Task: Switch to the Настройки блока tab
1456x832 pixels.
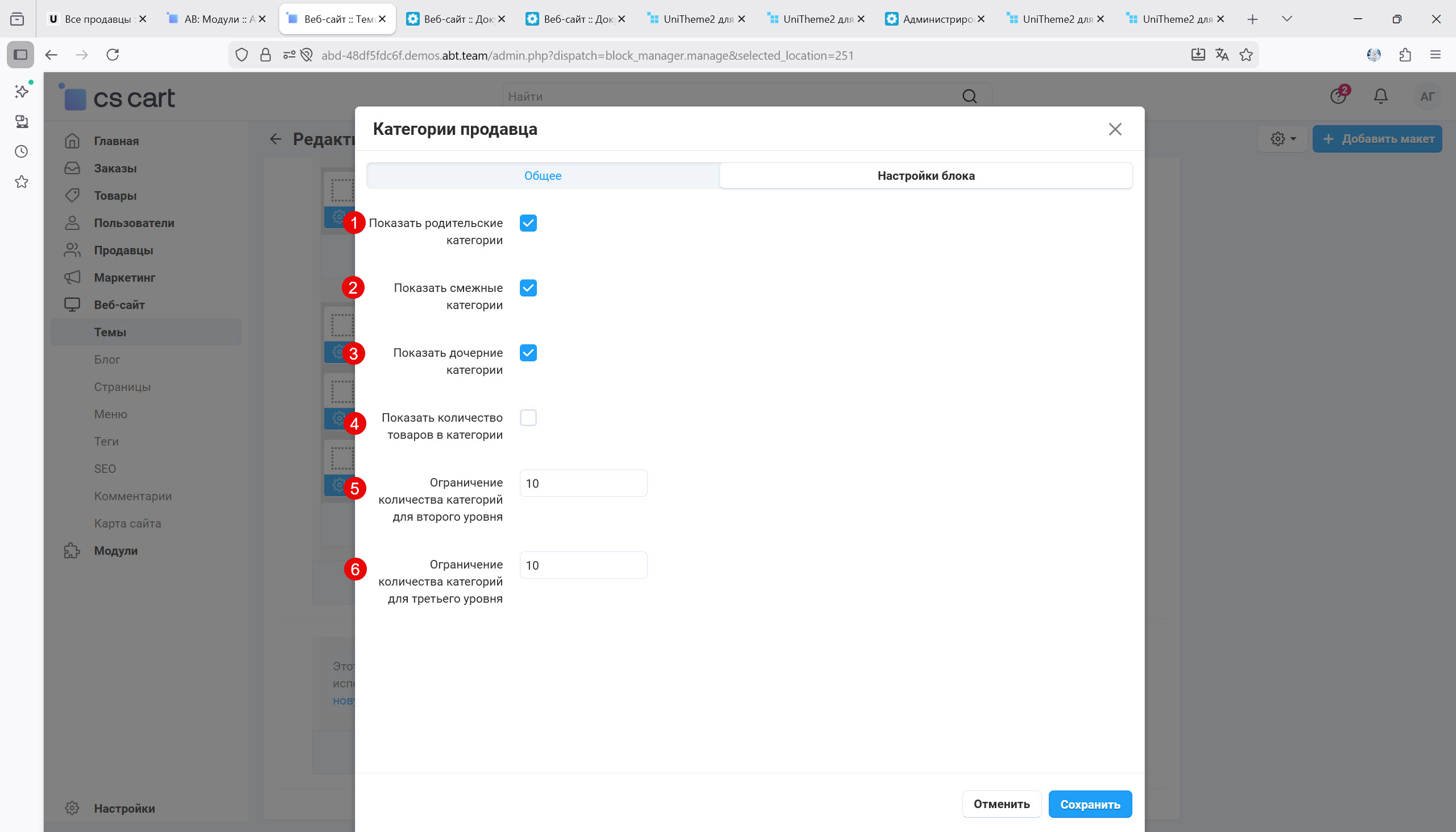Action: click(x=925, y=175)
